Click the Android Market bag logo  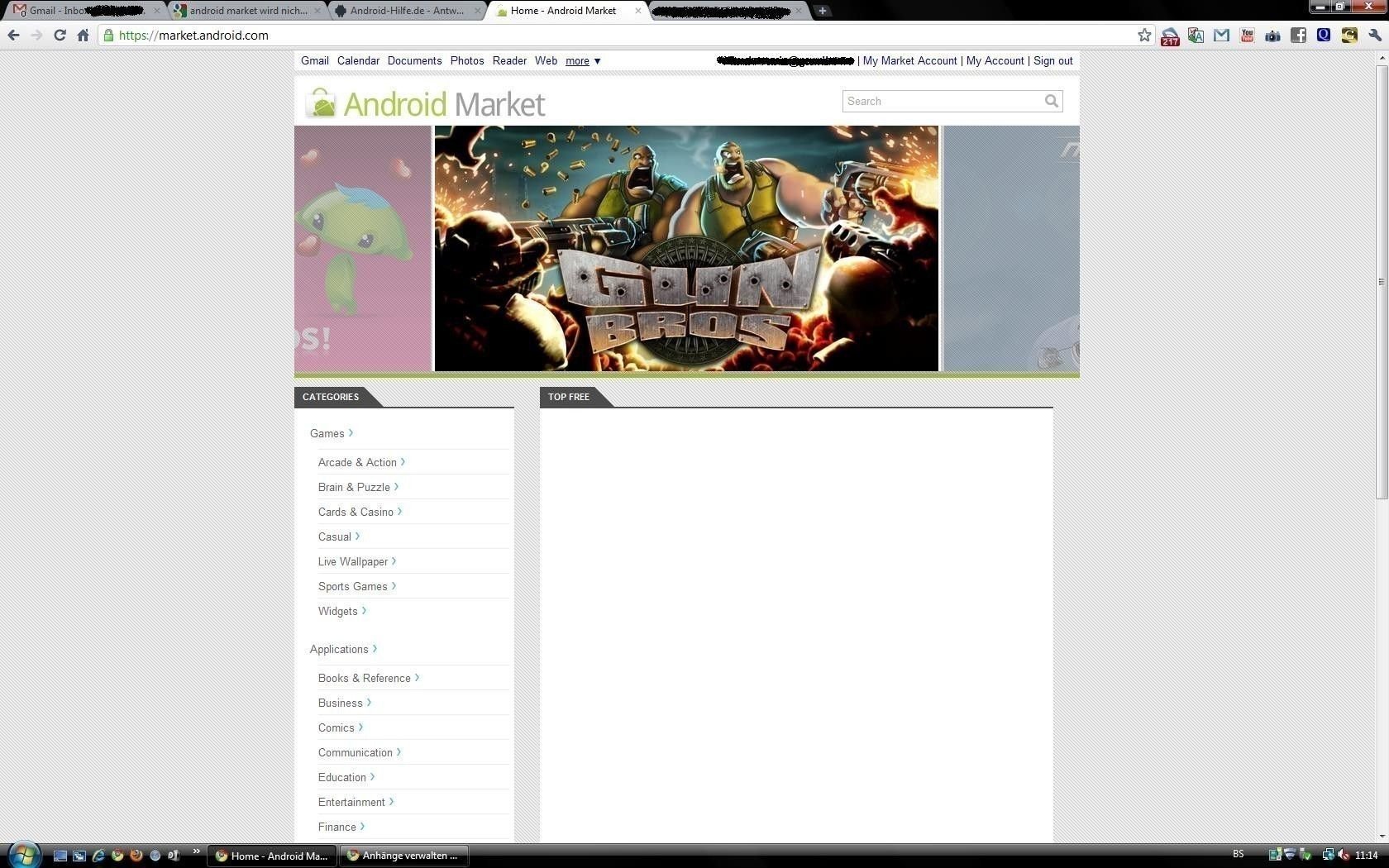[321, 103]
